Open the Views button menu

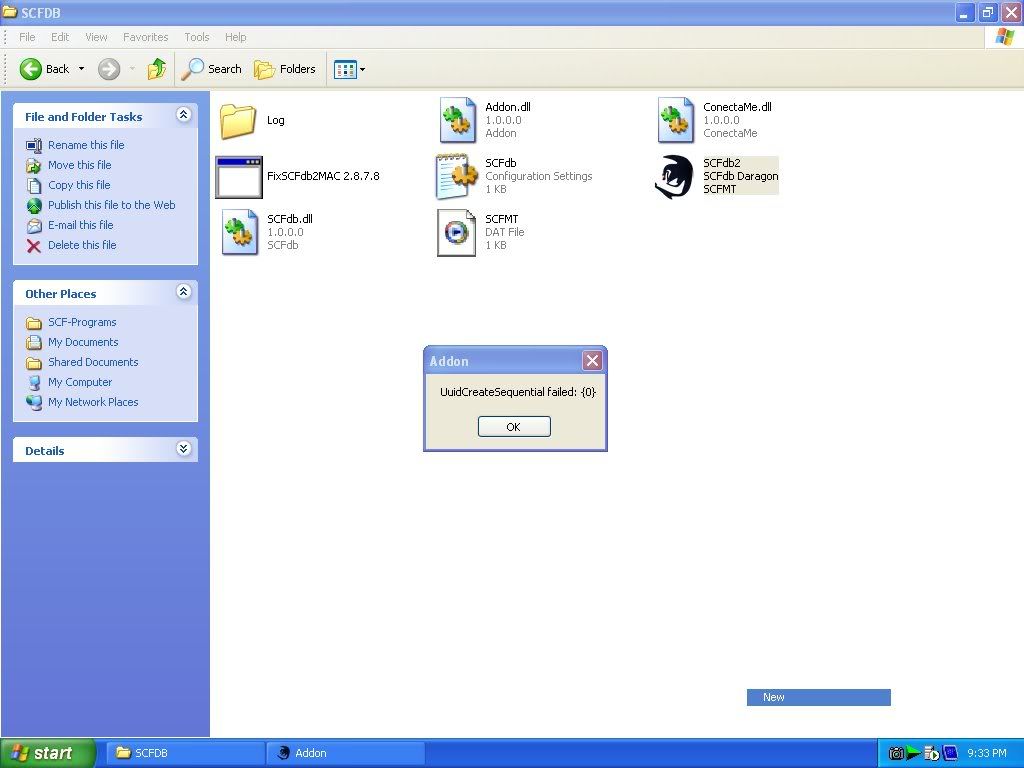point(349,69)
